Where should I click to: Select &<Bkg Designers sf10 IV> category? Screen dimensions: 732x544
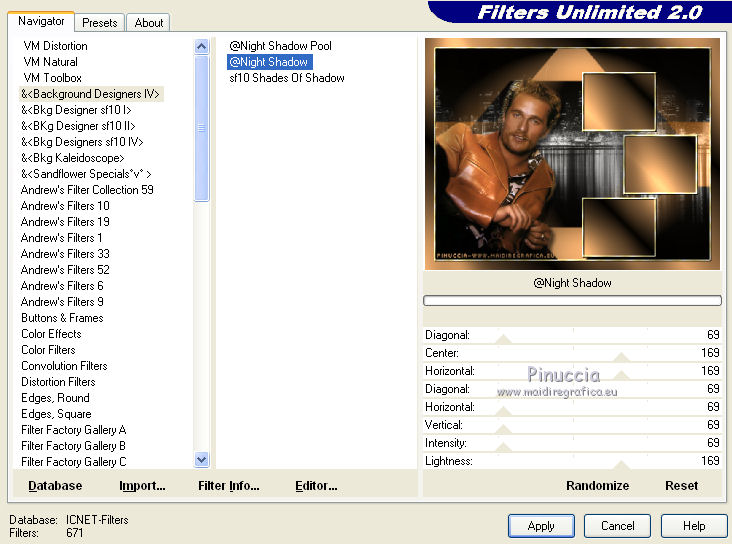(x=82, y=141)
